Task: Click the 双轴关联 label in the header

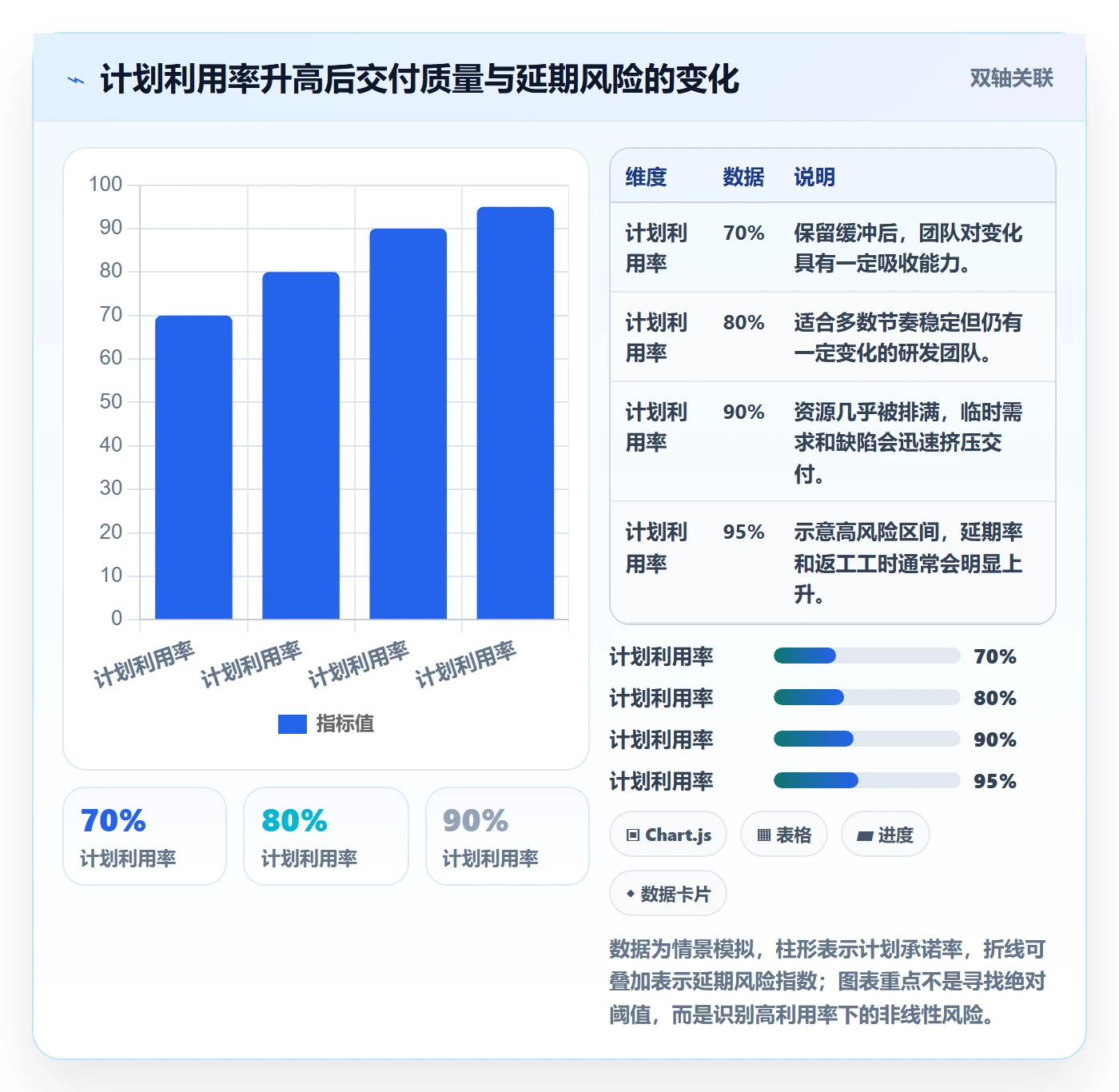Action: pyautogui.click(x=1011, y=78)
